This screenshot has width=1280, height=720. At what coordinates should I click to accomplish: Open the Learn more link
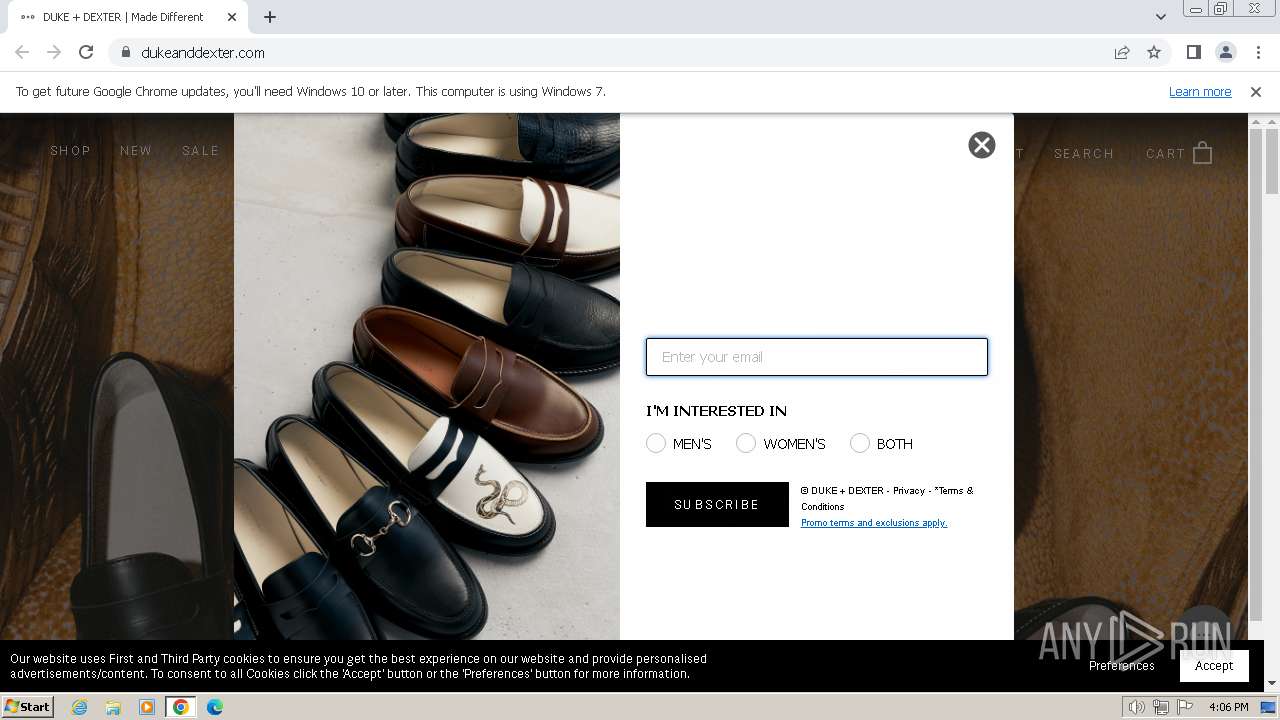[1200, 92]
